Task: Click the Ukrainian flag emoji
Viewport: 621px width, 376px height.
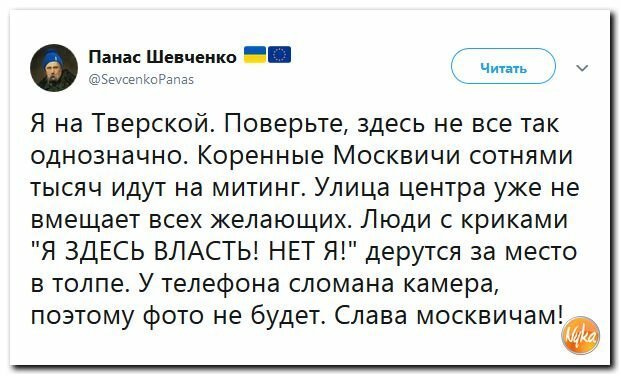Action: [x=255, y=55]
